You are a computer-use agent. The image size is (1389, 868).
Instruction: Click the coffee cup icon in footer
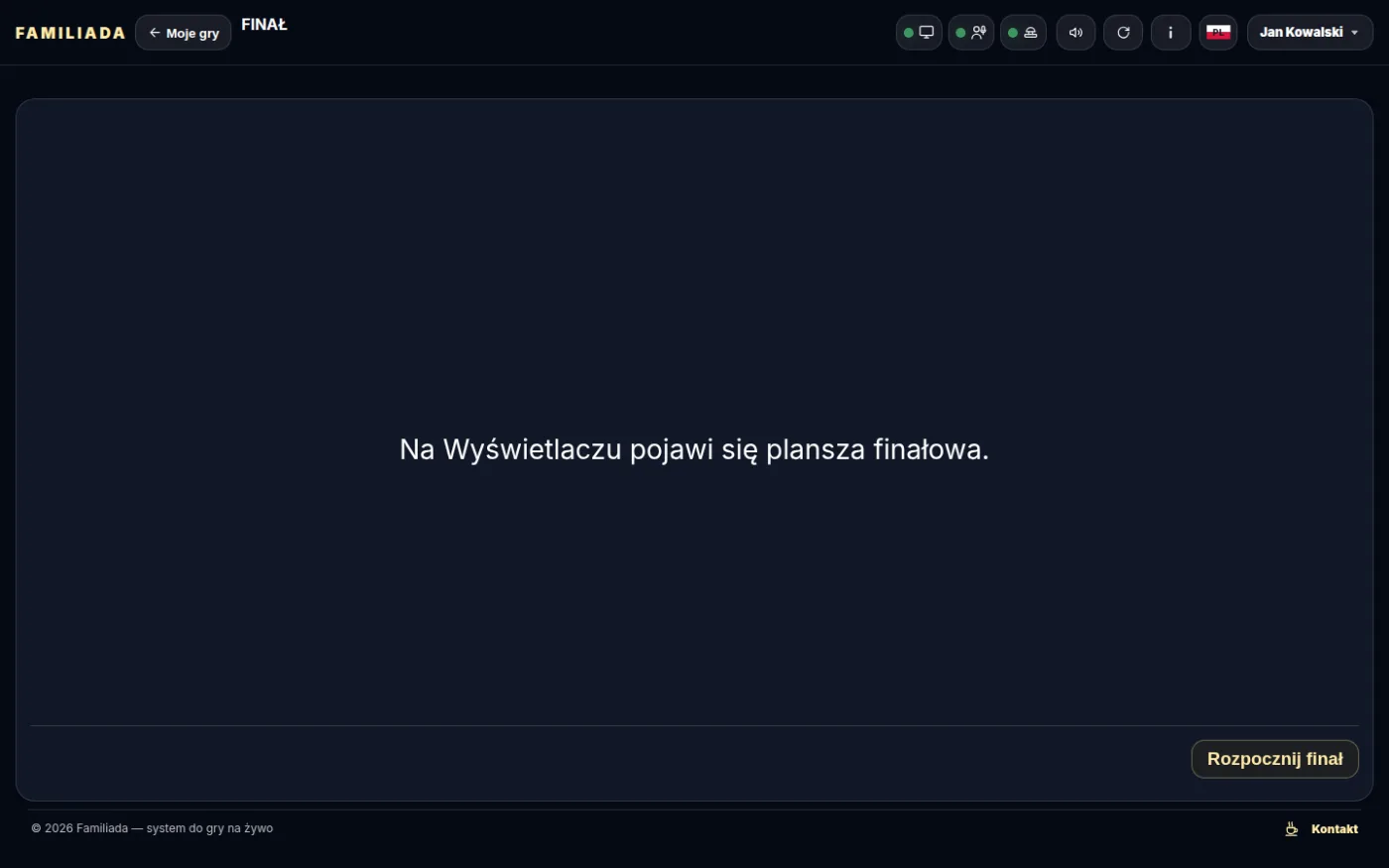click(x=1292, y=829)
